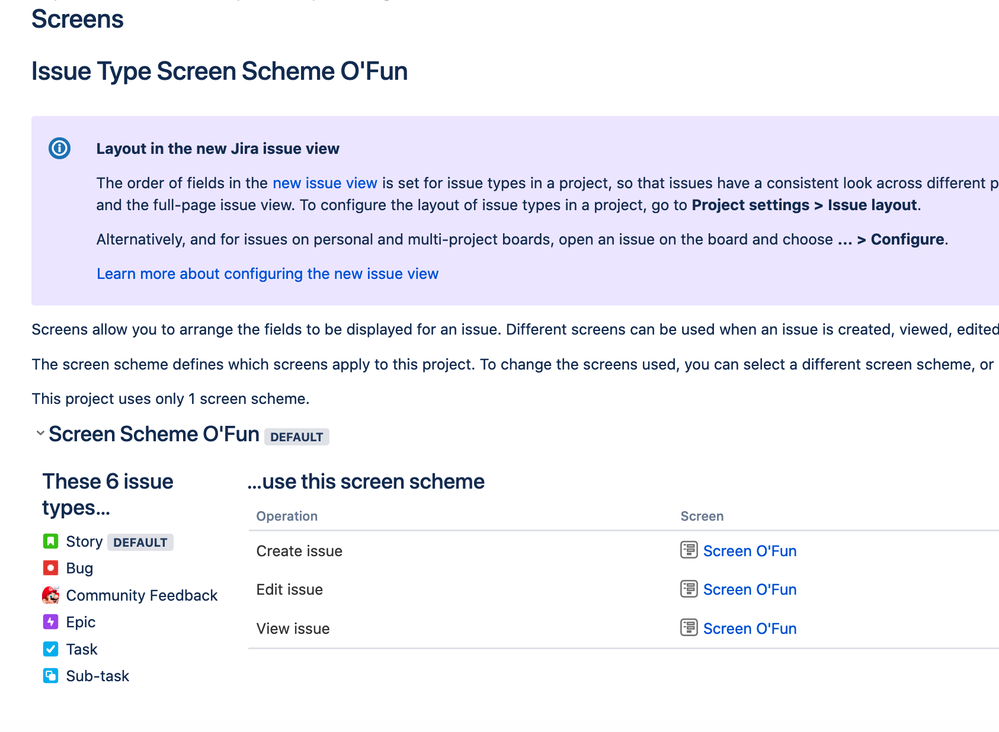
Task: Open Screen O'Fun for Edit issue
Action: click(750, 589)
